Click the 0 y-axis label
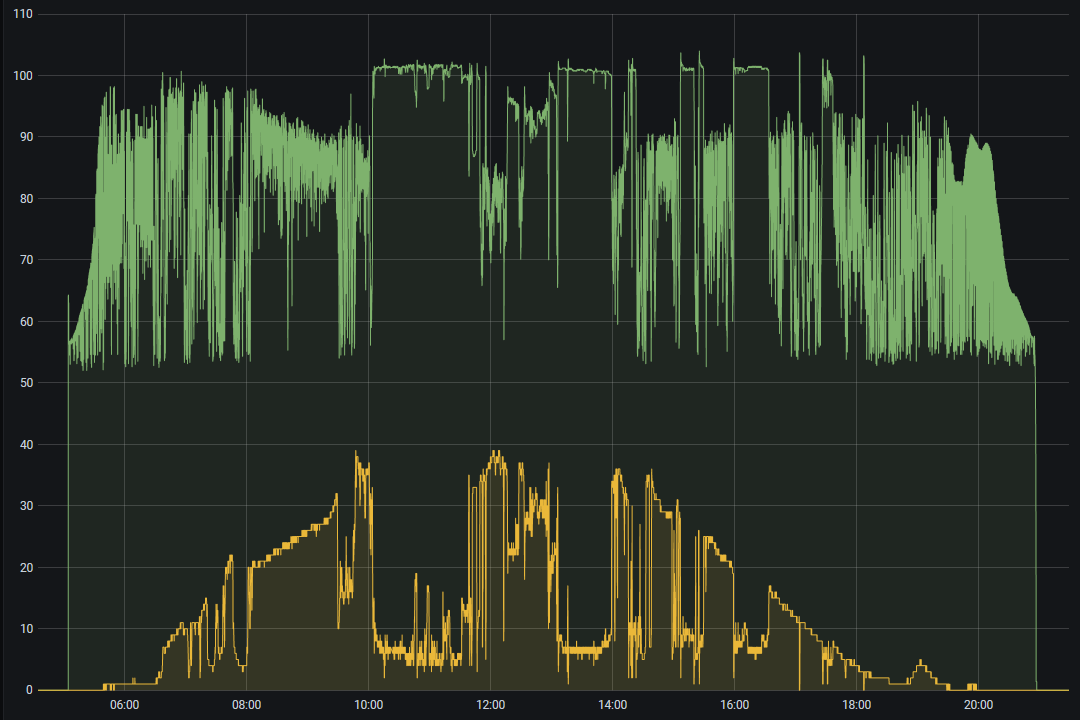The image size is (1080, 720). click(x=29, y=690)
